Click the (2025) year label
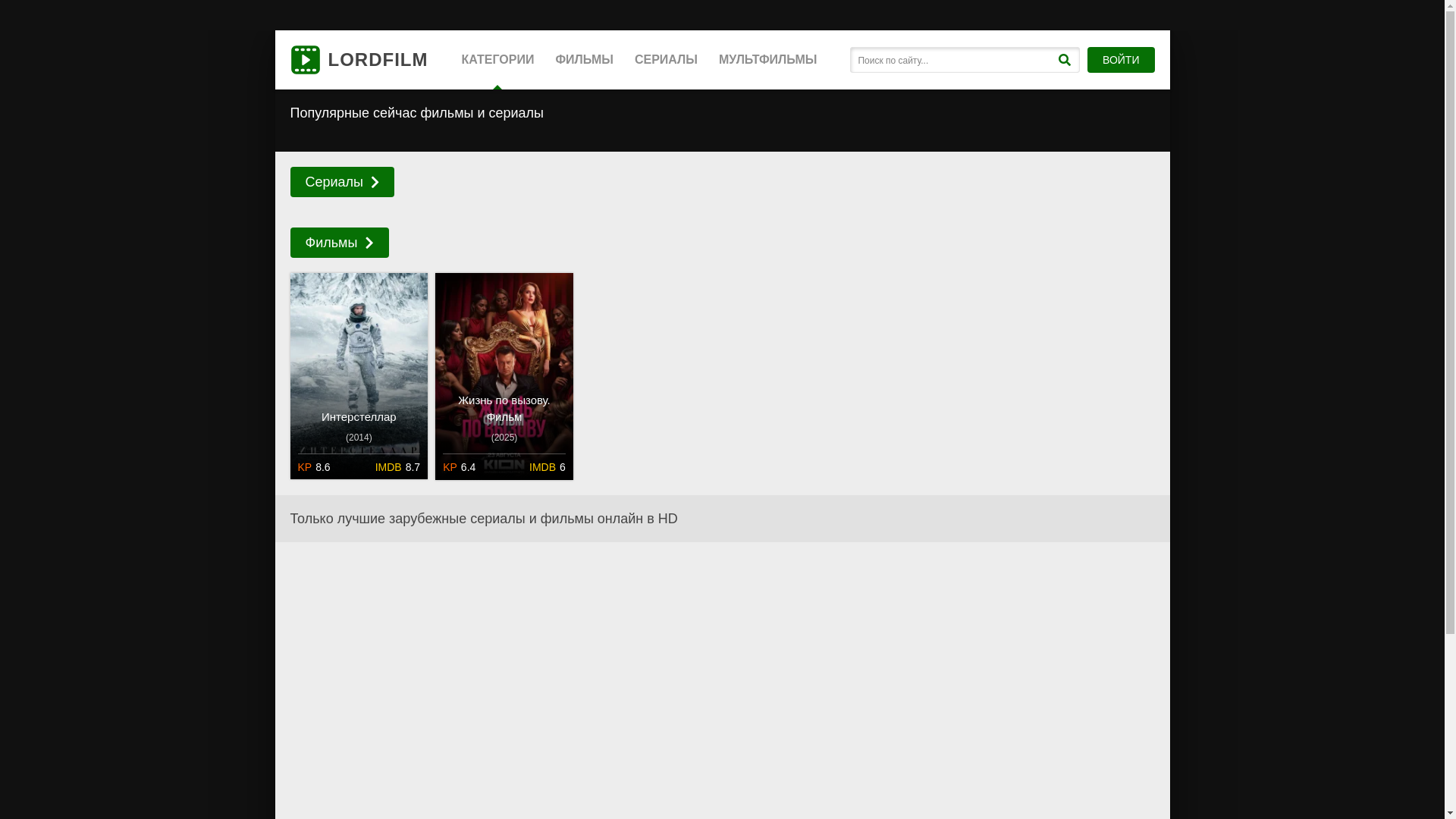 pyautogui.click(x=504, y=438)
